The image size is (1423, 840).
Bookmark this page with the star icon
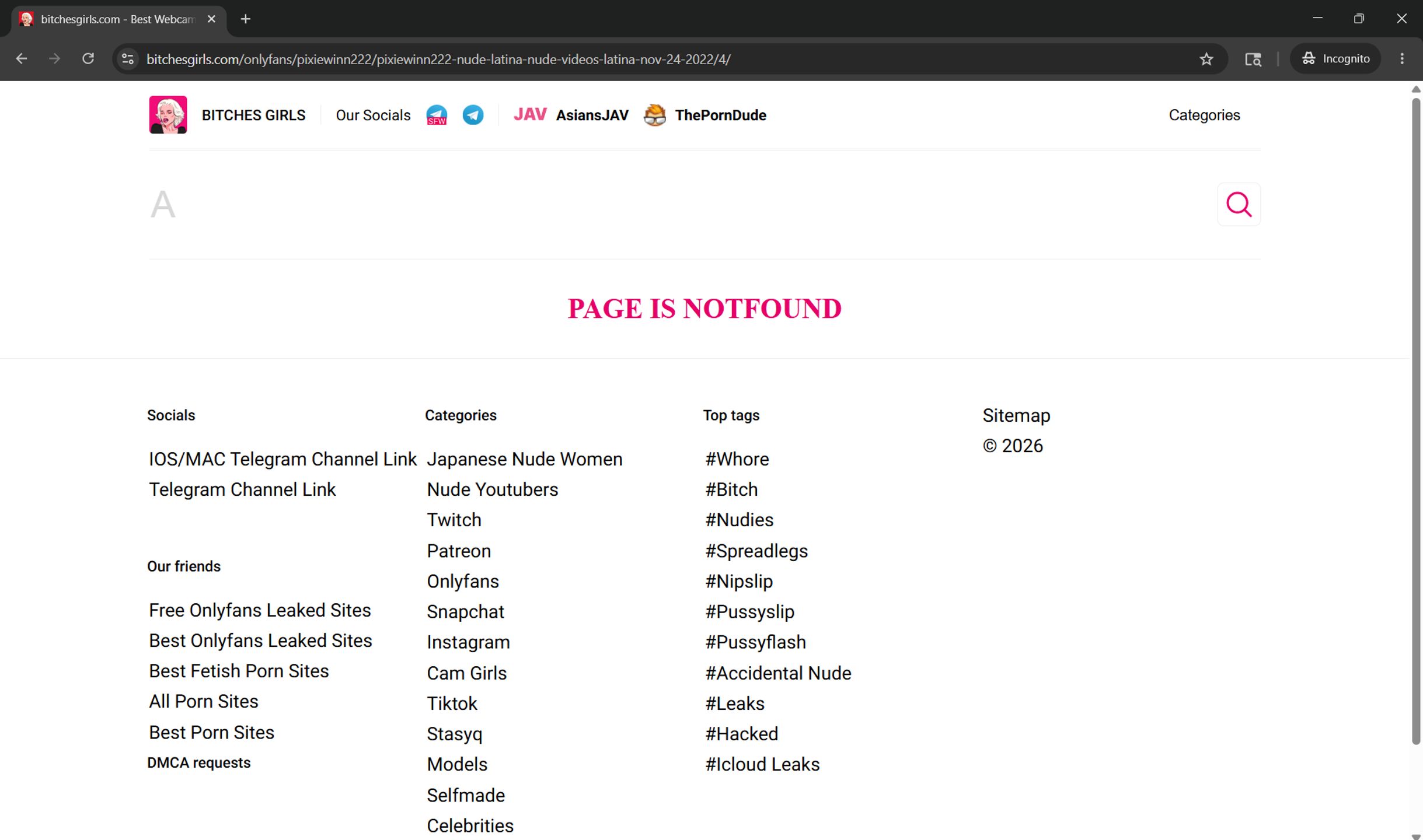coord(1206,59)
